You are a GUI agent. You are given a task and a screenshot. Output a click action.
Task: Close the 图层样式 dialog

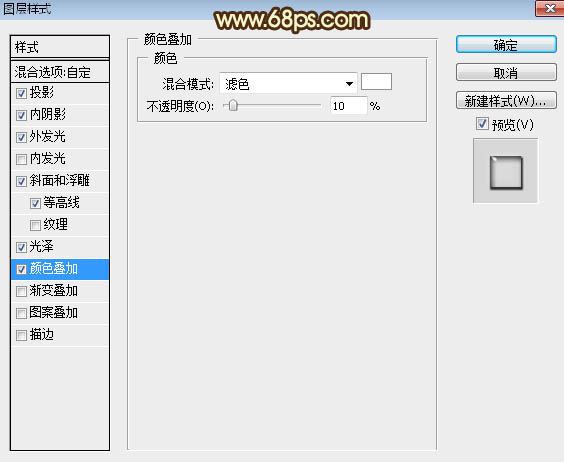(549, 8)
